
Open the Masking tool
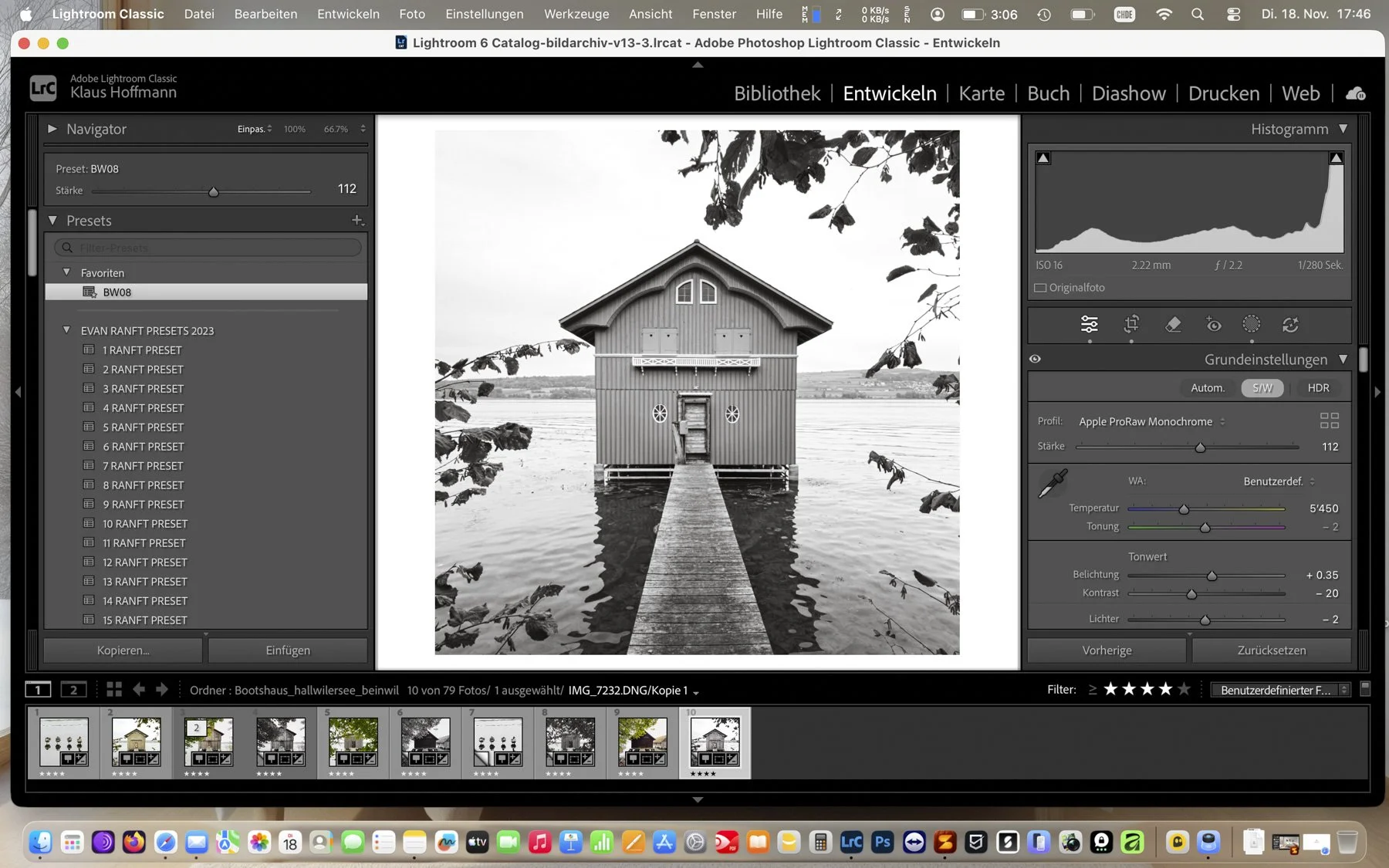tap(1252, 325)
